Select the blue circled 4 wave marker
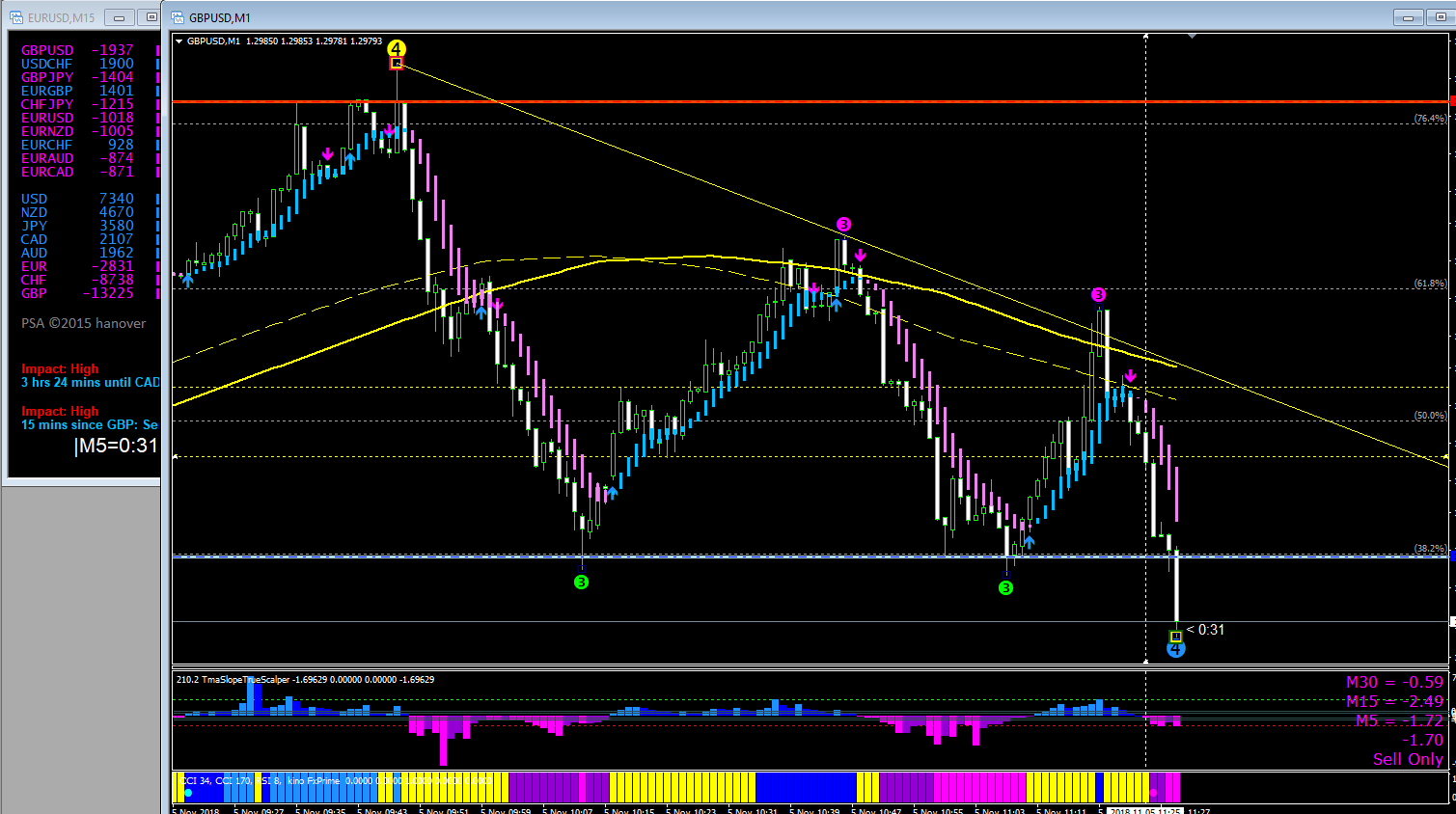This screenshot has height=814, width=1456. pyautogui.click(x=1175, y=649)
